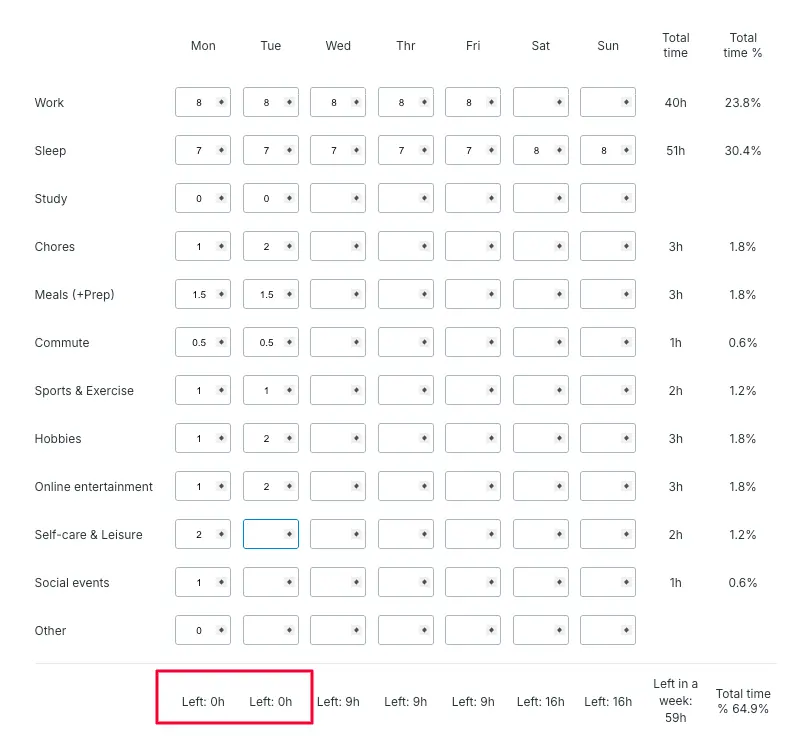Image resolution: width=805 pixels, height=743 pixels.
Task: Select the Chores Friday hours input
Action: pyautogui.click(x=466, y=247)
